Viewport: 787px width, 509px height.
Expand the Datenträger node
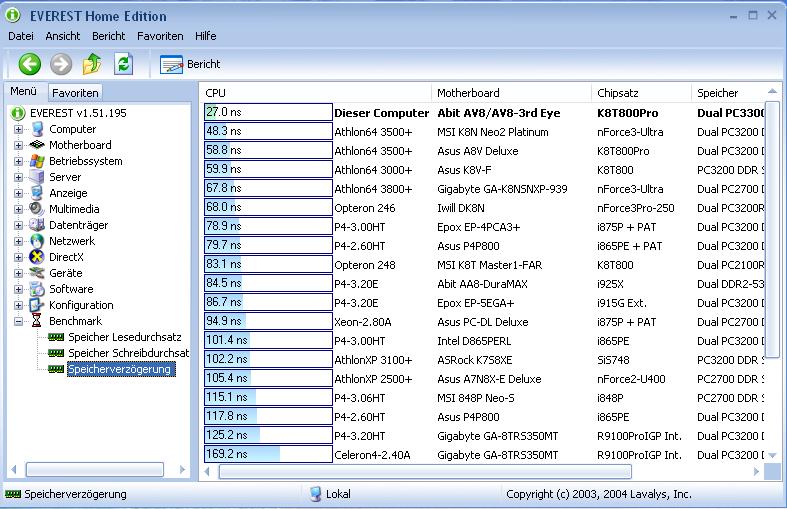click(x=18, y=225)
